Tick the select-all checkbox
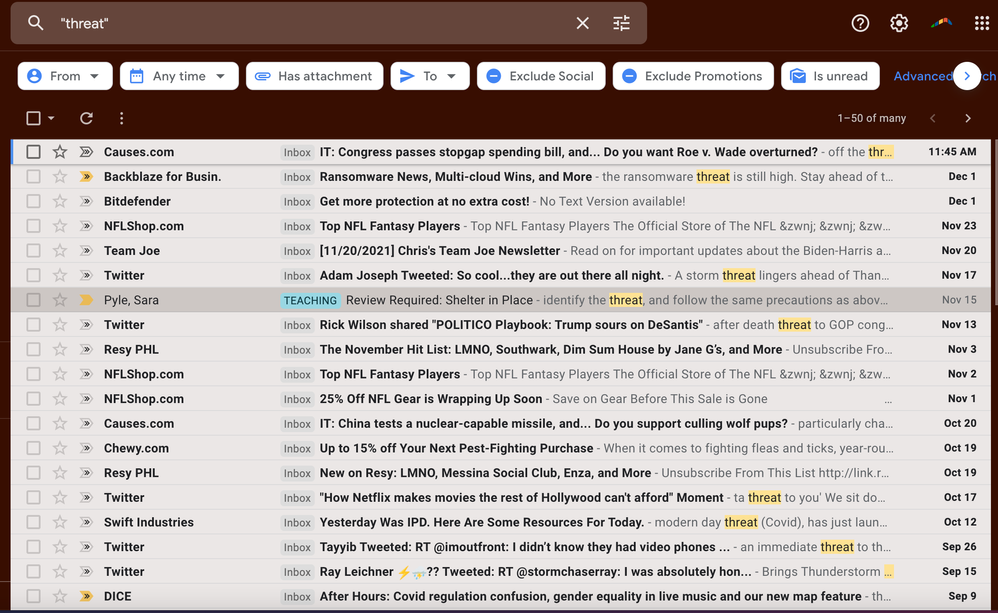The width and height of the screenshot is (998, 613). point(33,118)
